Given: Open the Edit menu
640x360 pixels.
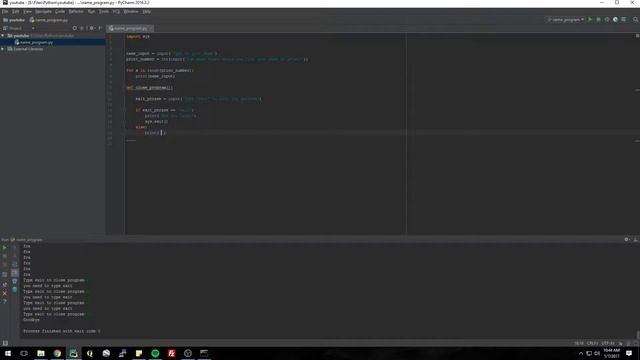Looking at the screenshot, I should (x=16, y=12).
